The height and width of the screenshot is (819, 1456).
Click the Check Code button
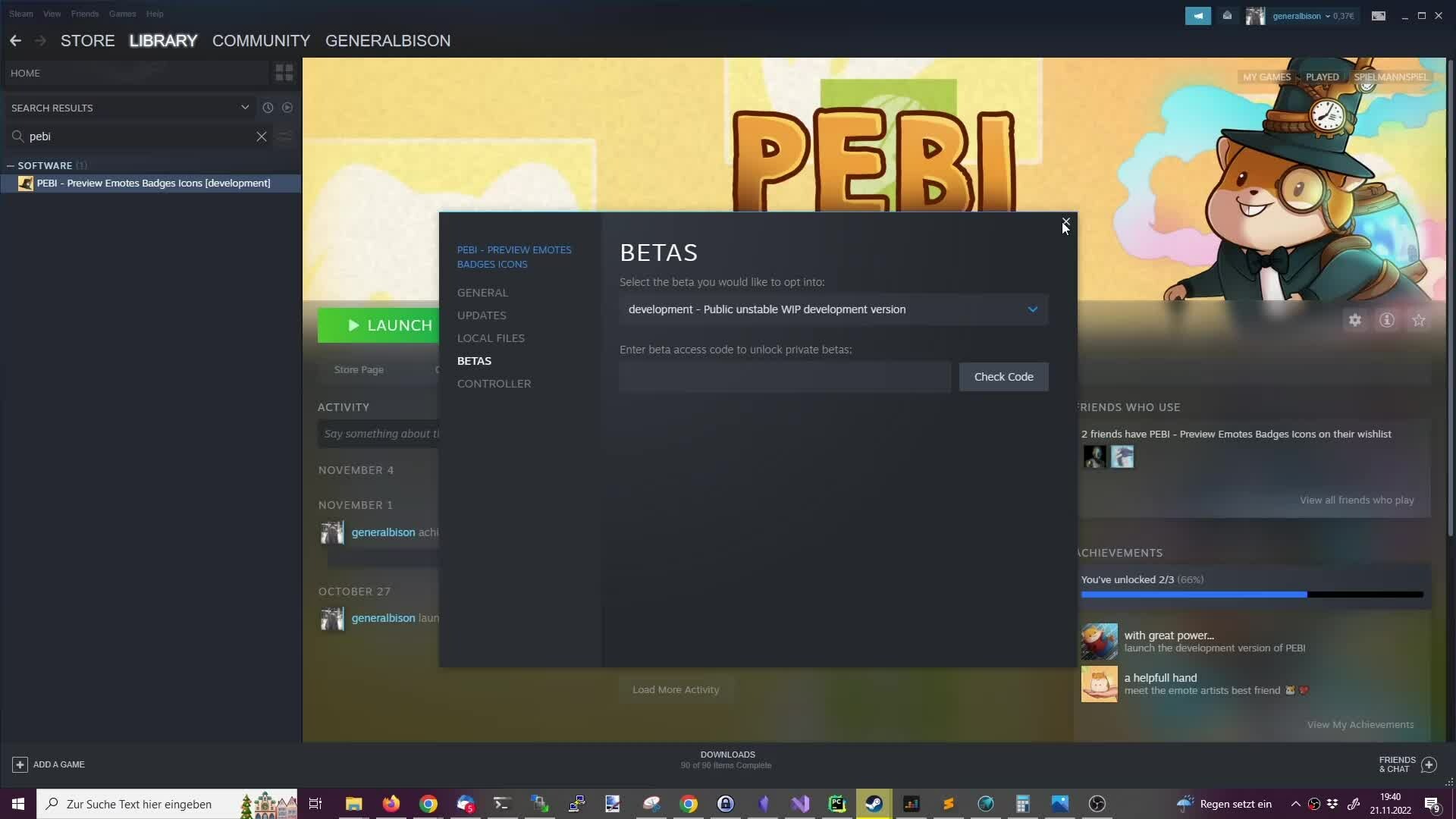click(x=1003, y=377)
